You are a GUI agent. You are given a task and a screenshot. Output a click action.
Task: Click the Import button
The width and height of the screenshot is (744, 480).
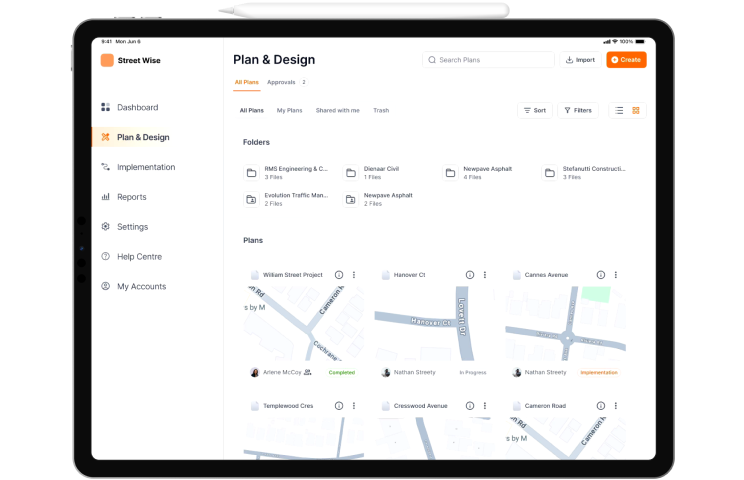[580, 60]
